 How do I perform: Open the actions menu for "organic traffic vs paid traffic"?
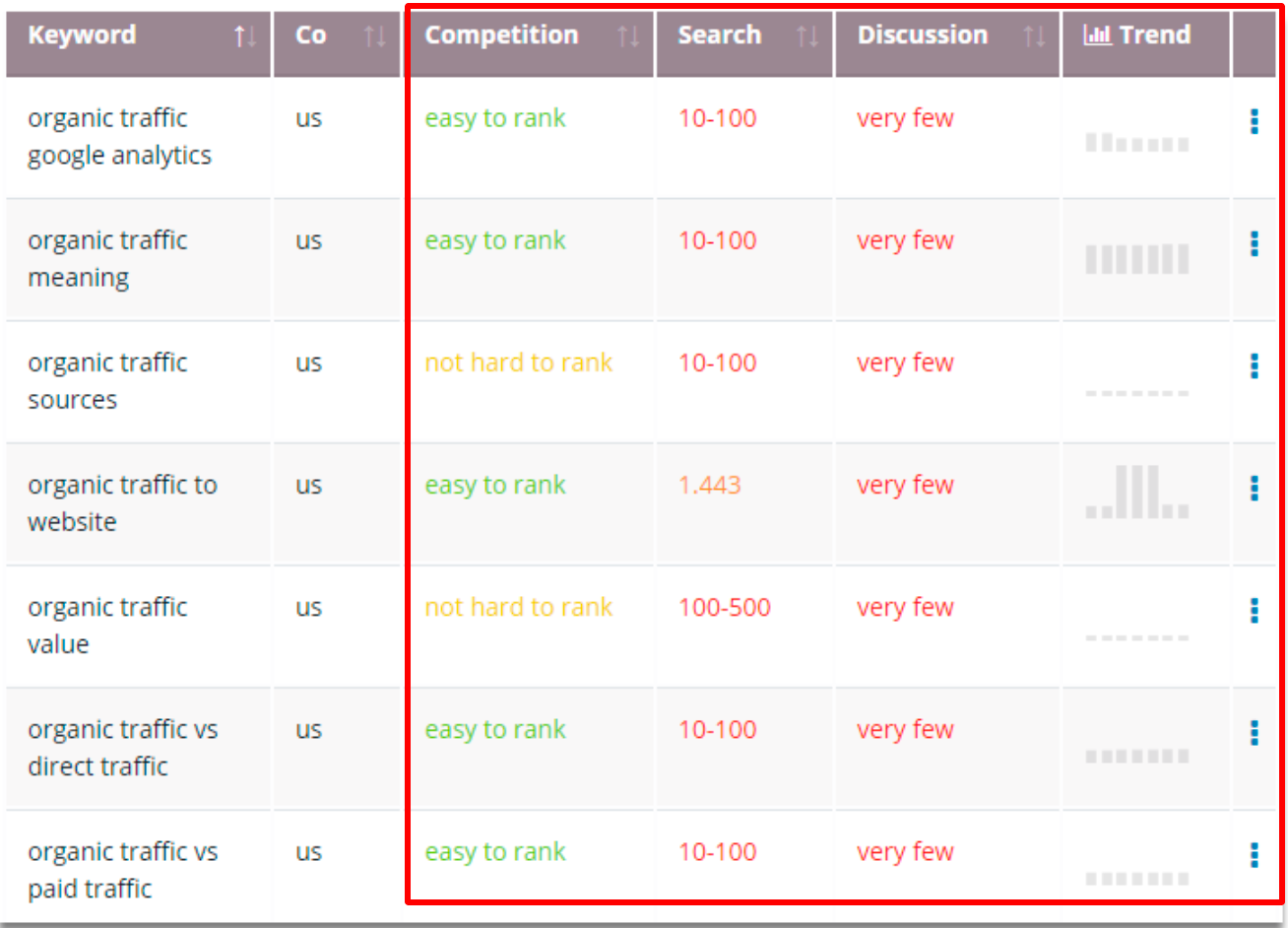[x=1255, y=855]
